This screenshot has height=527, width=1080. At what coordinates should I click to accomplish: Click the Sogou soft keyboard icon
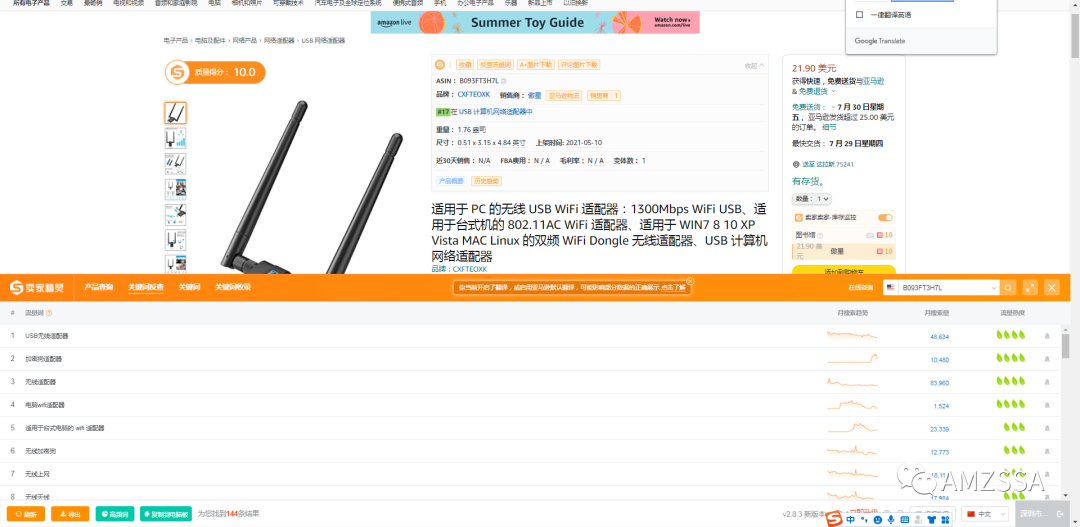[904, 519]
